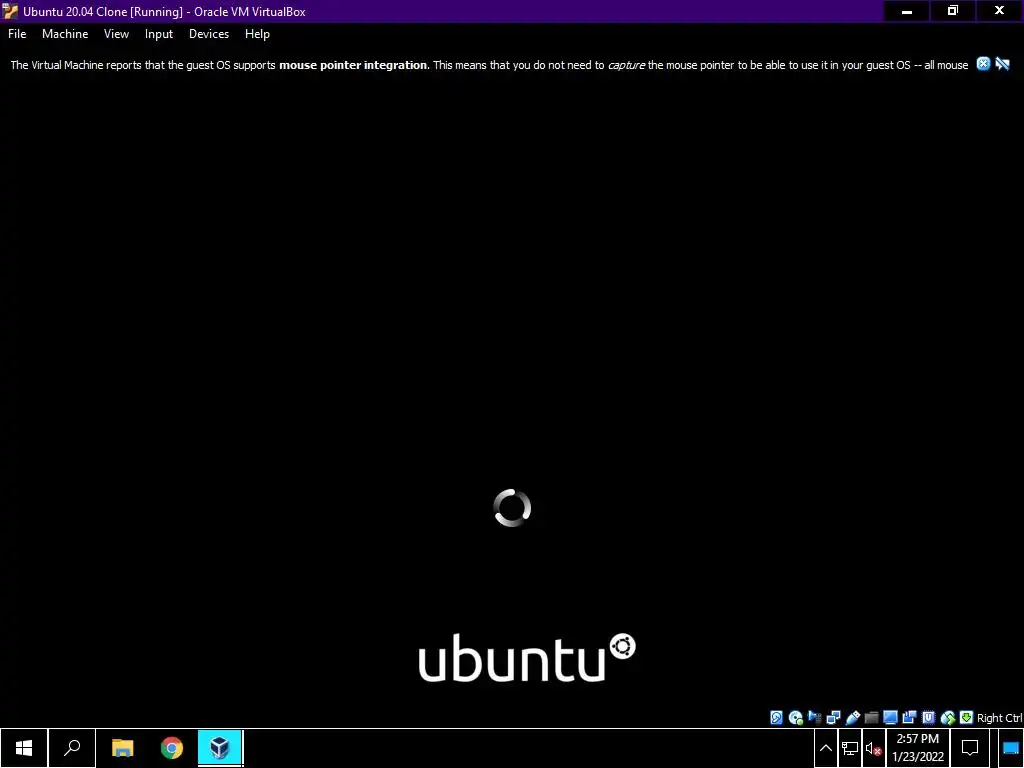Open Windows taskbar search
The width and height of the screenshot is (1024, 768).
(x=72, y=748)
